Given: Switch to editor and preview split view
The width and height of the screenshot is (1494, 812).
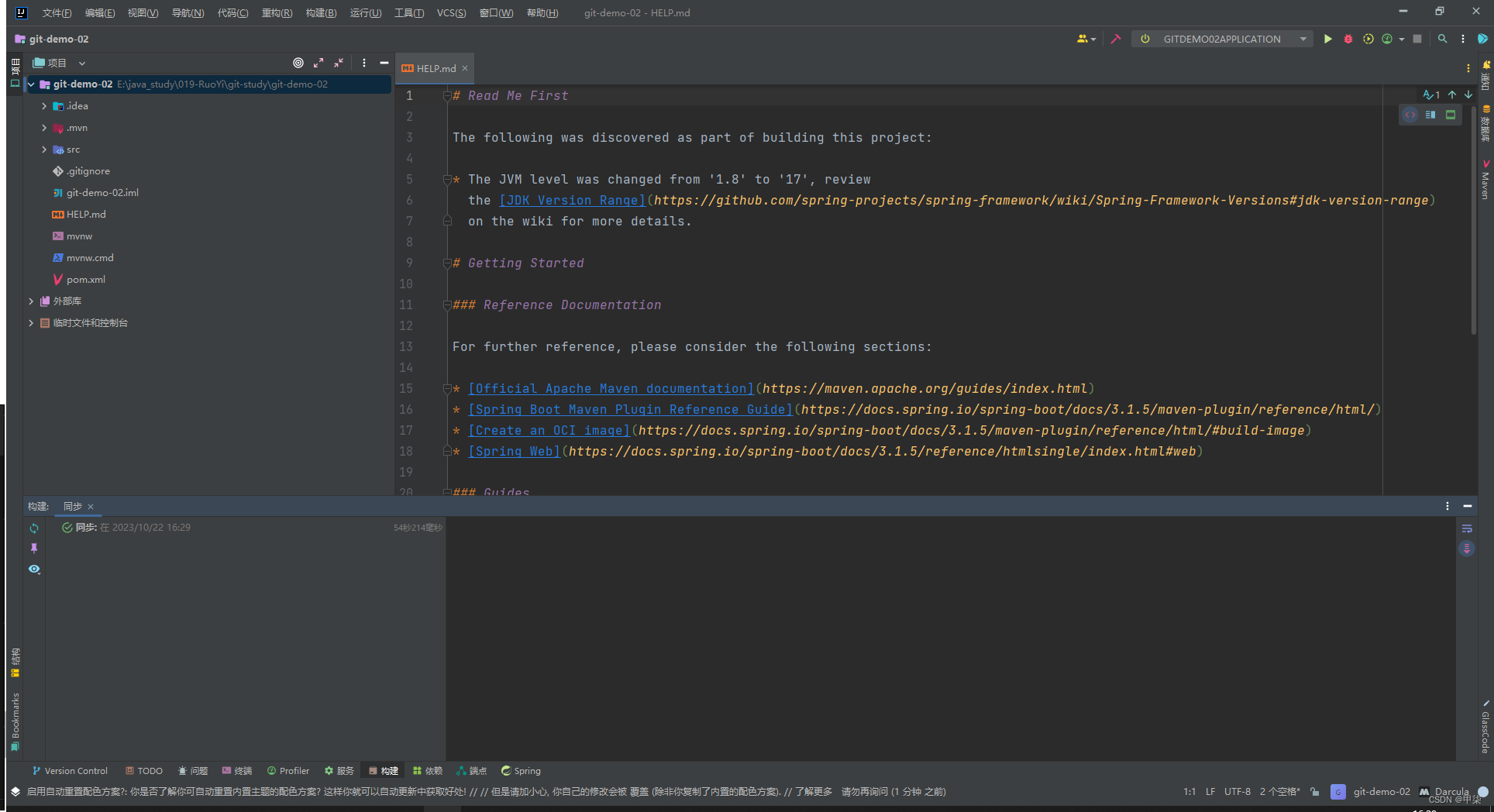Looking at the screenshot, I should [1430, 115].
